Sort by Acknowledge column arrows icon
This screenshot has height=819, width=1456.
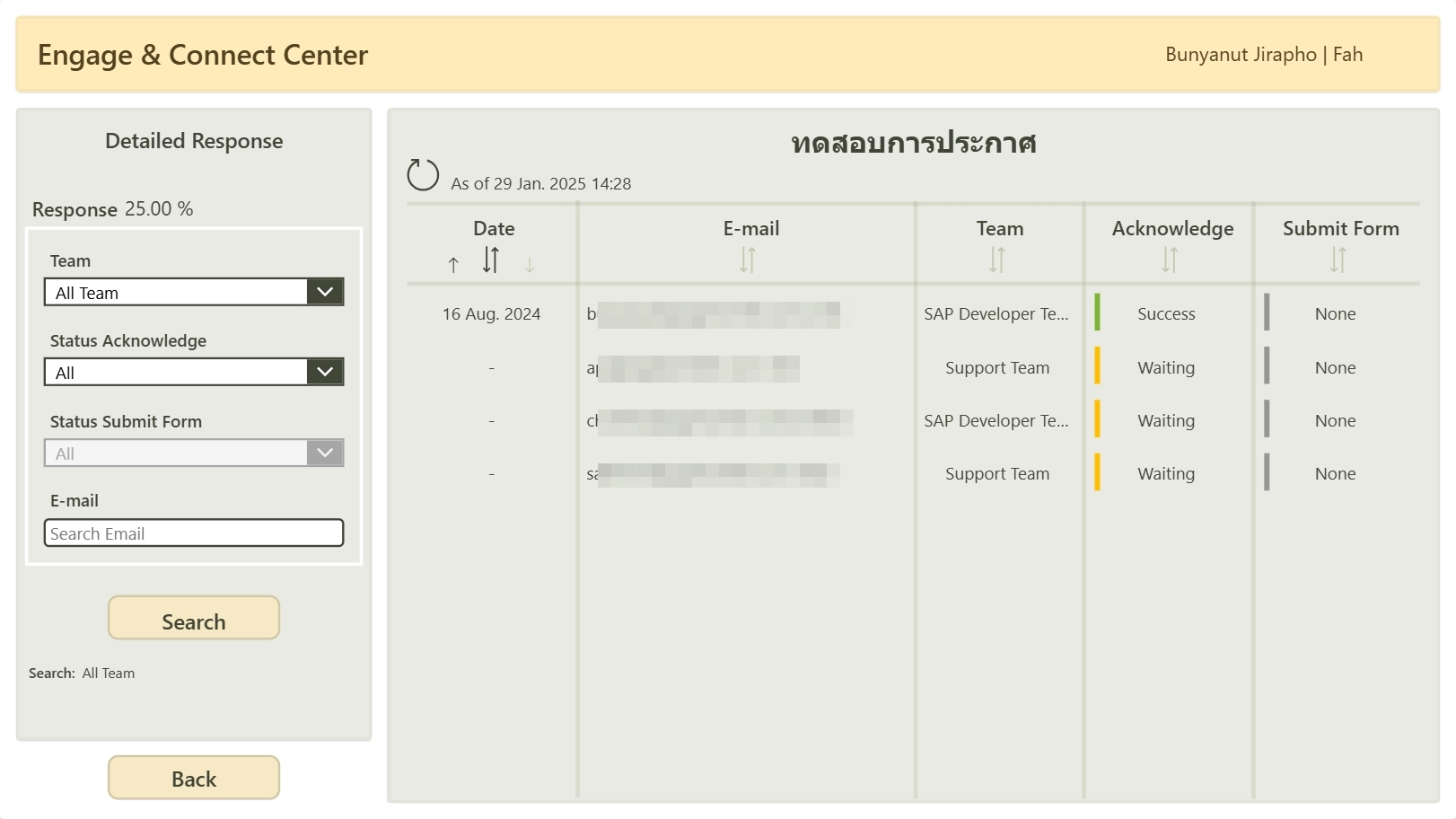[1170, 260]
